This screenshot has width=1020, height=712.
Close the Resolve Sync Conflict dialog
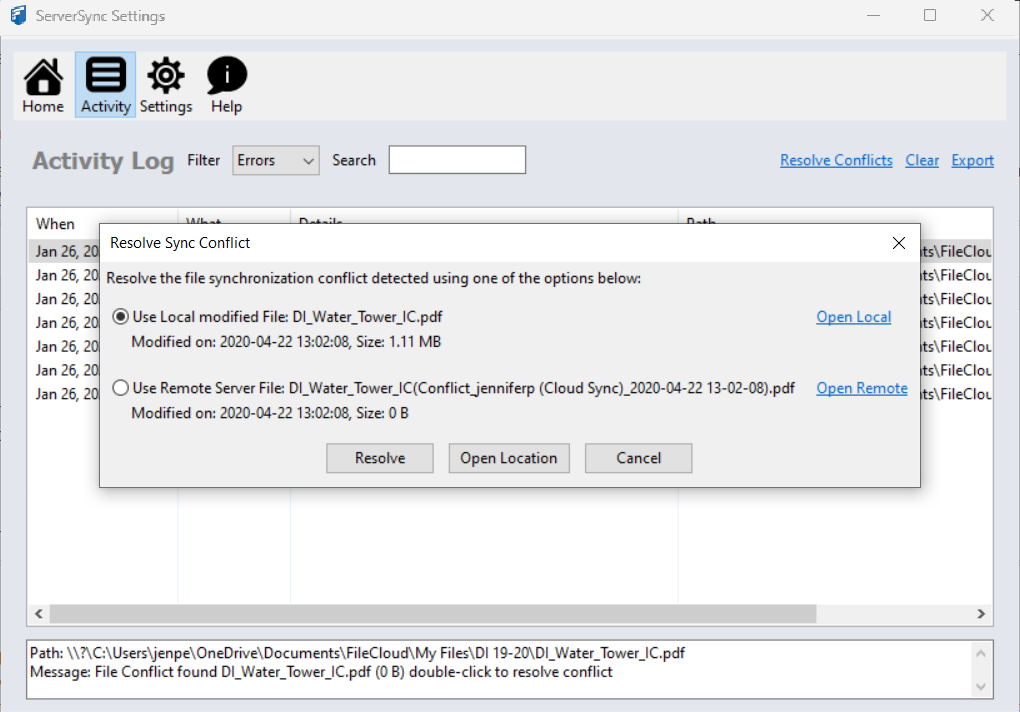tap(898, 243)
